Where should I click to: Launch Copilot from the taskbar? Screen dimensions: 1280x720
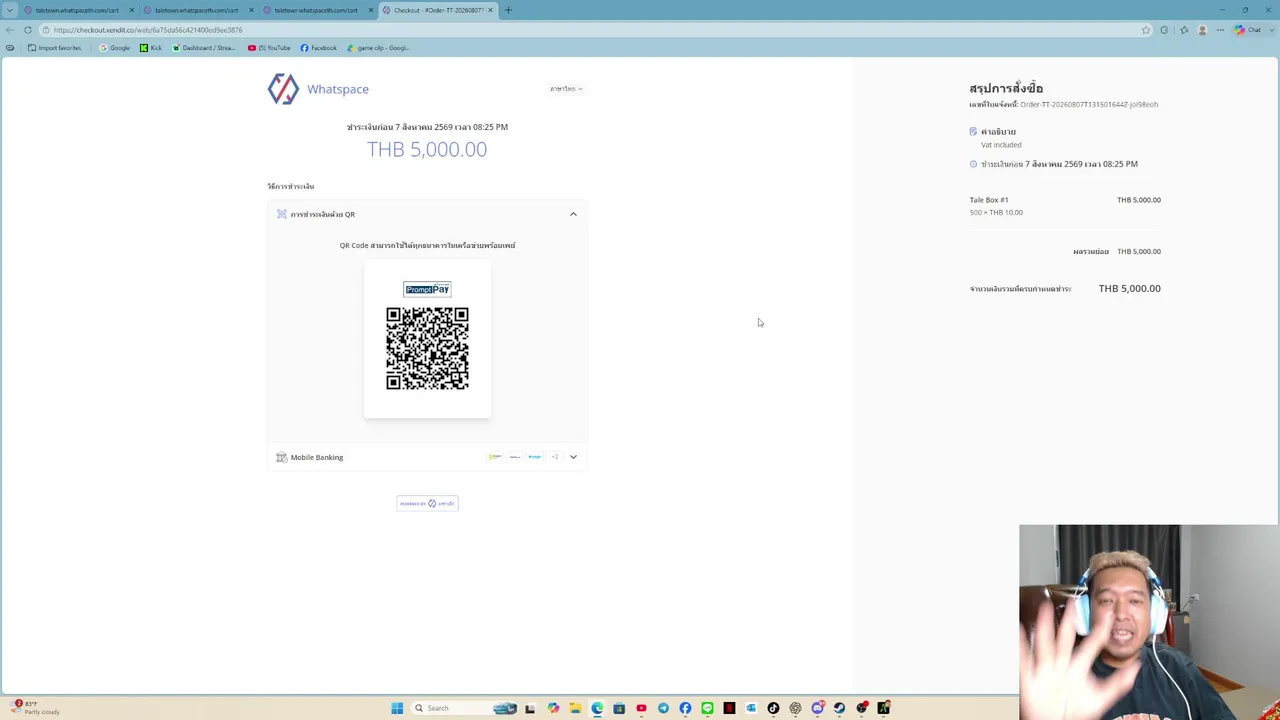pos(553,708)
